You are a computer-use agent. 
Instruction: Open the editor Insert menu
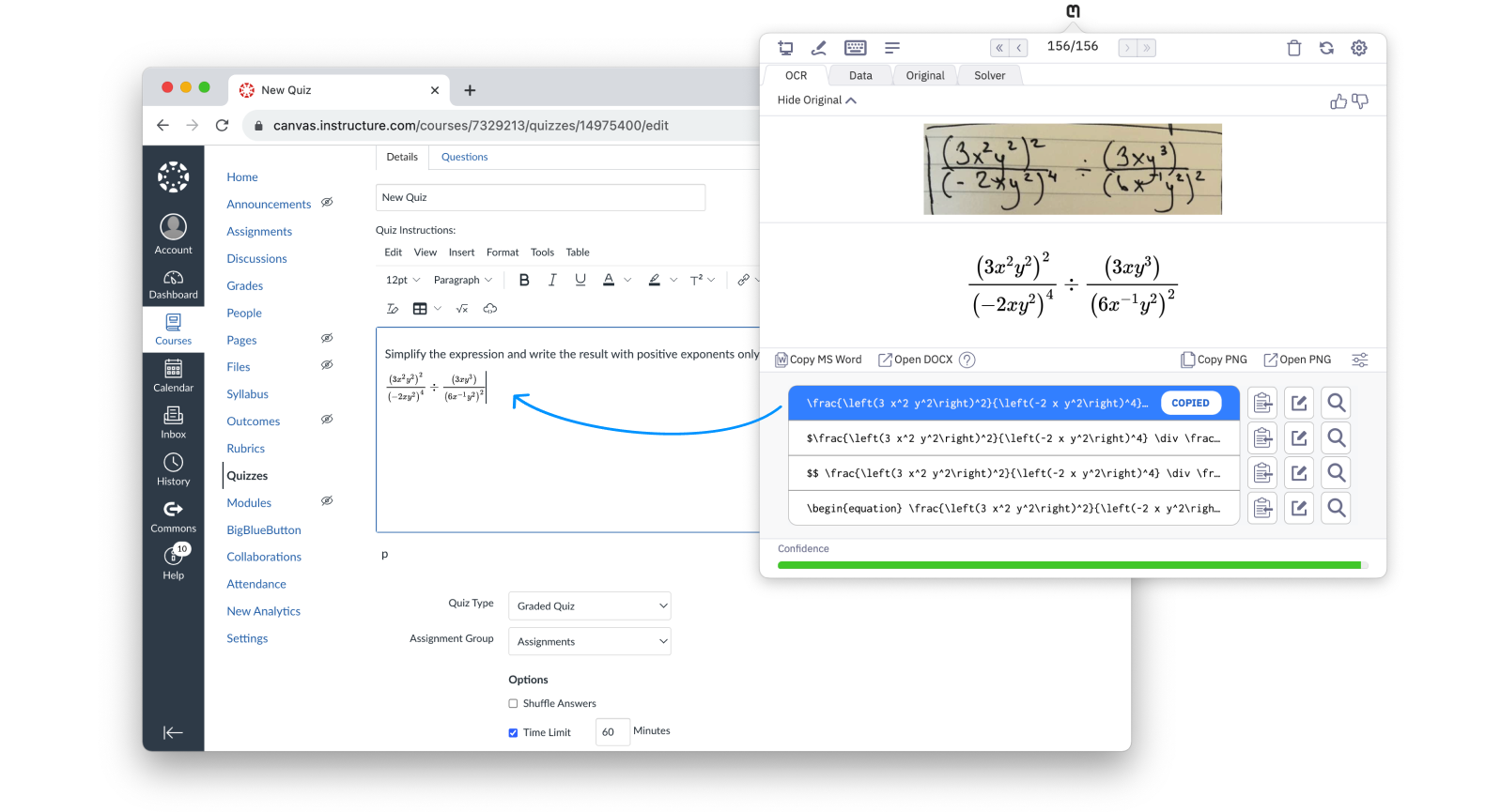point(461,253)
